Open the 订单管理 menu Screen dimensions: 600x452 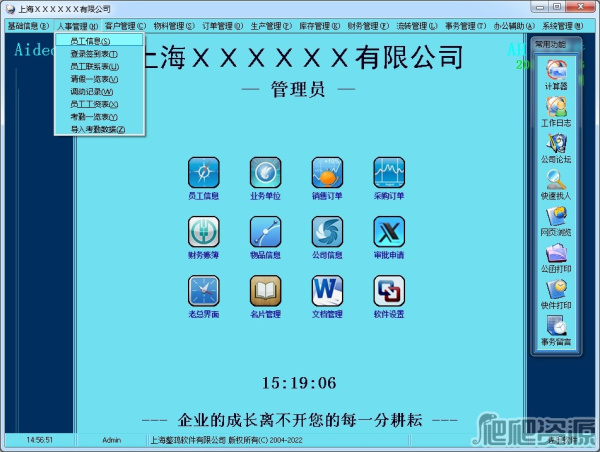pyautogui.click(x=222, y=26)
